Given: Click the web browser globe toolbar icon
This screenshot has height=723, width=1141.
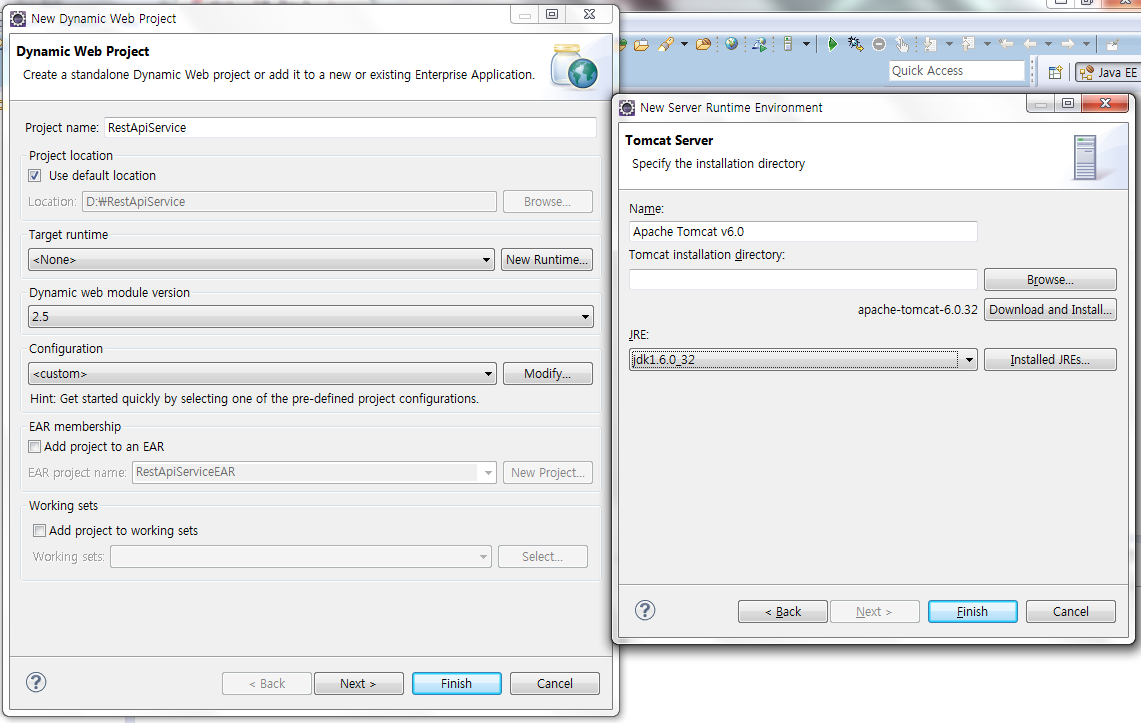Looking at the screenshot, I should tap(732, 44).
